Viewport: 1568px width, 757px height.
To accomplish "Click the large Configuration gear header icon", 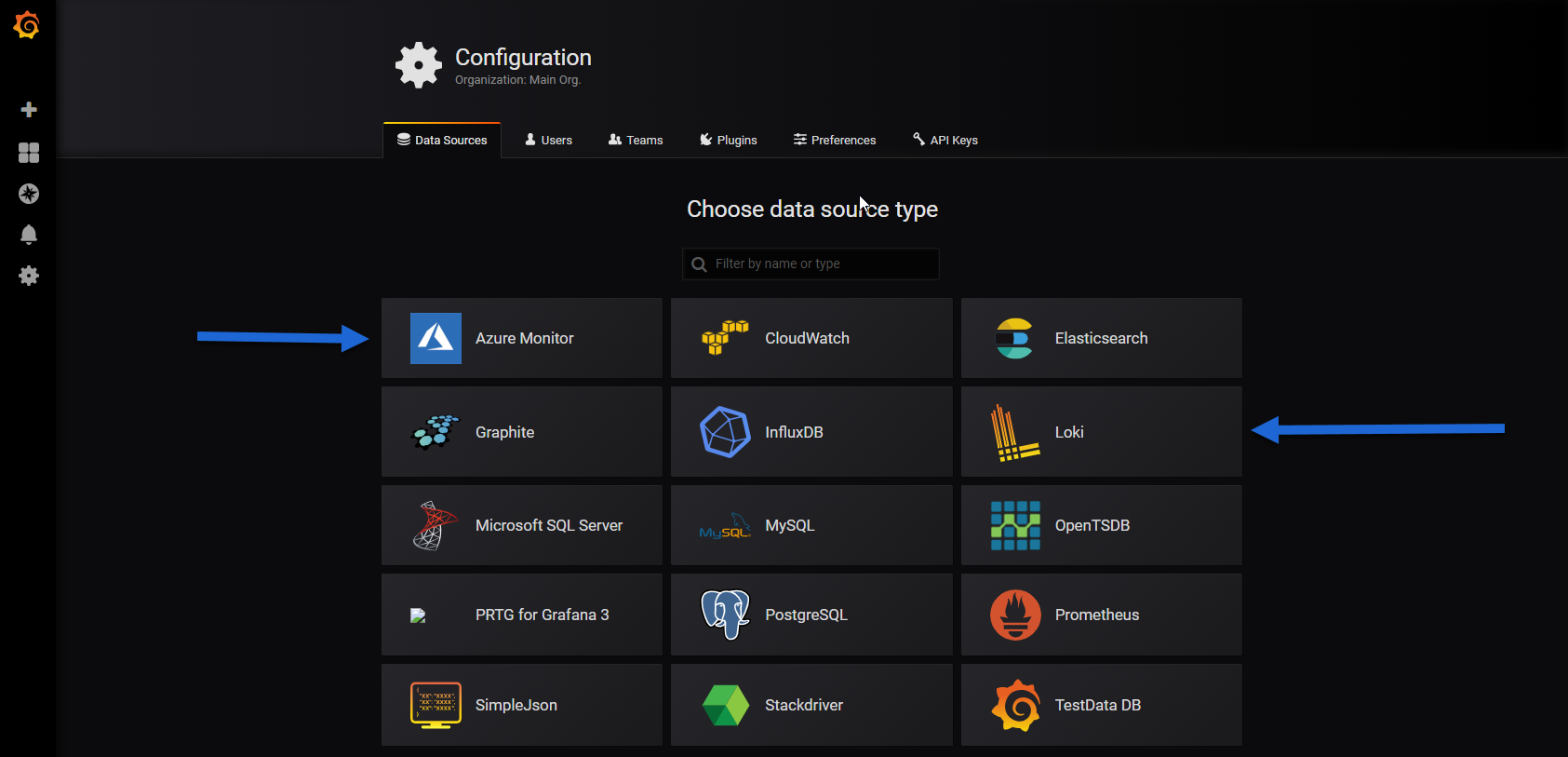I will click(x=419, y=65).
